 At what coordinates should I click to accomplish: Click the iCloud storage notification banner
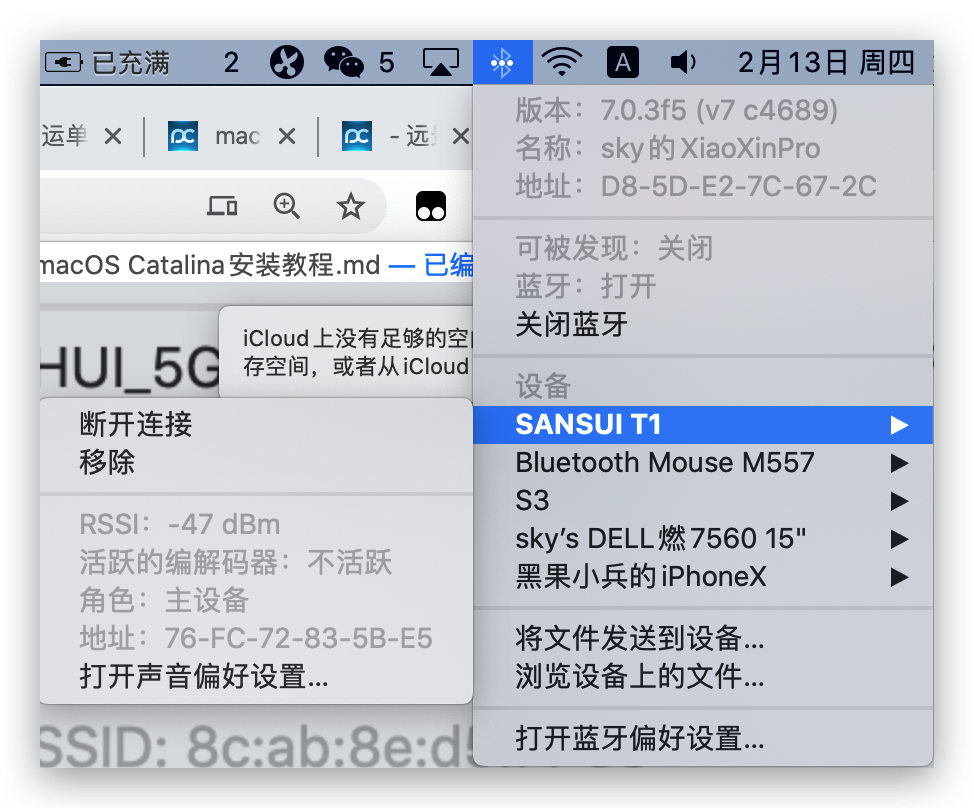[346, 352]
